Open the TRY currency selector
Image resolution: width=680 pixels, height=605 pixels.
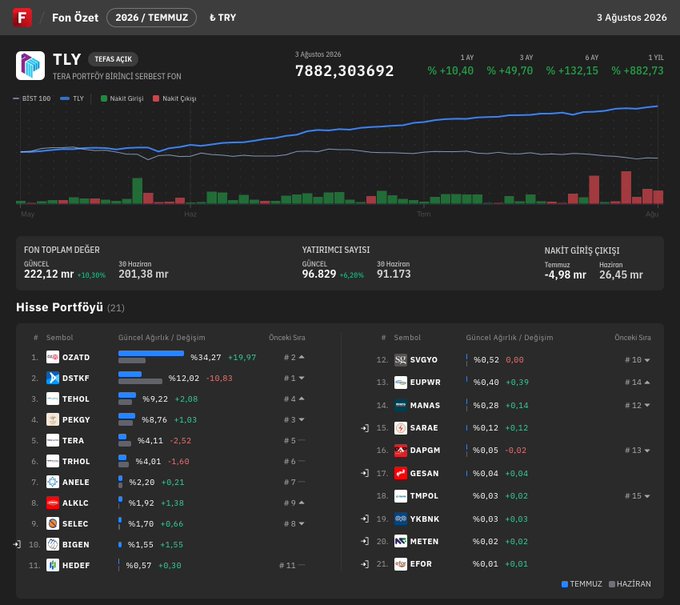tap(222, 17)
